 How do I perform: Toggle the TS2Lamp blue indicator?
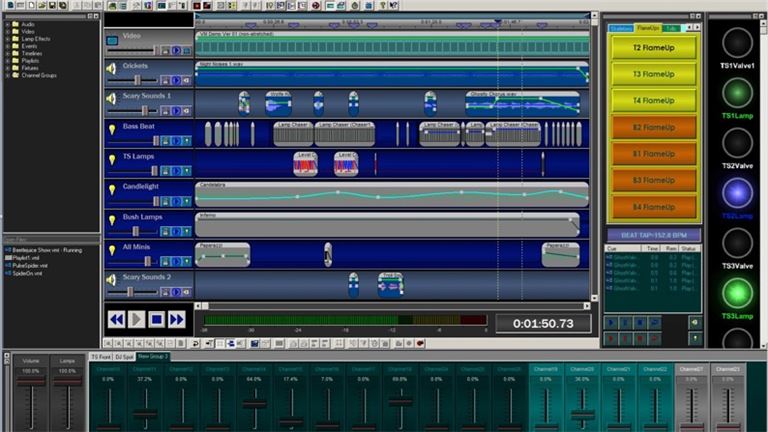pos(737,192)
